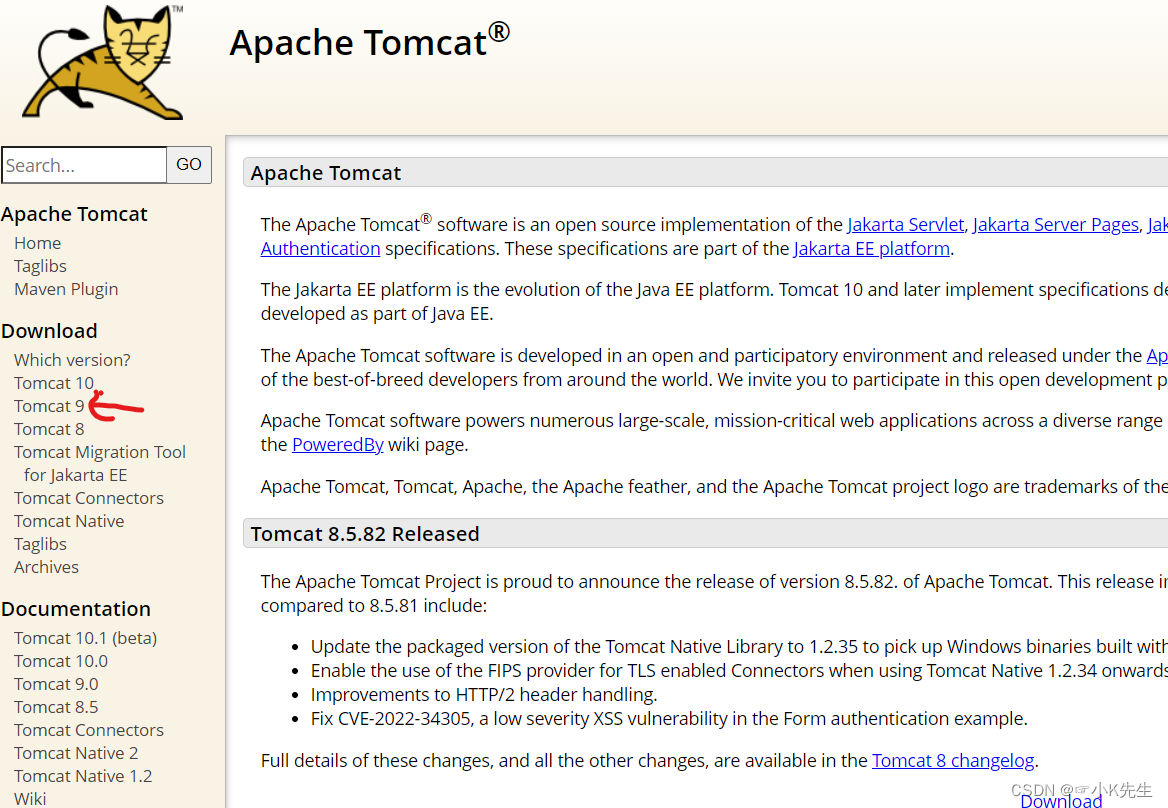1168x808 pixels.
Task: Click the GO search button
Action: tap(189, 165)
